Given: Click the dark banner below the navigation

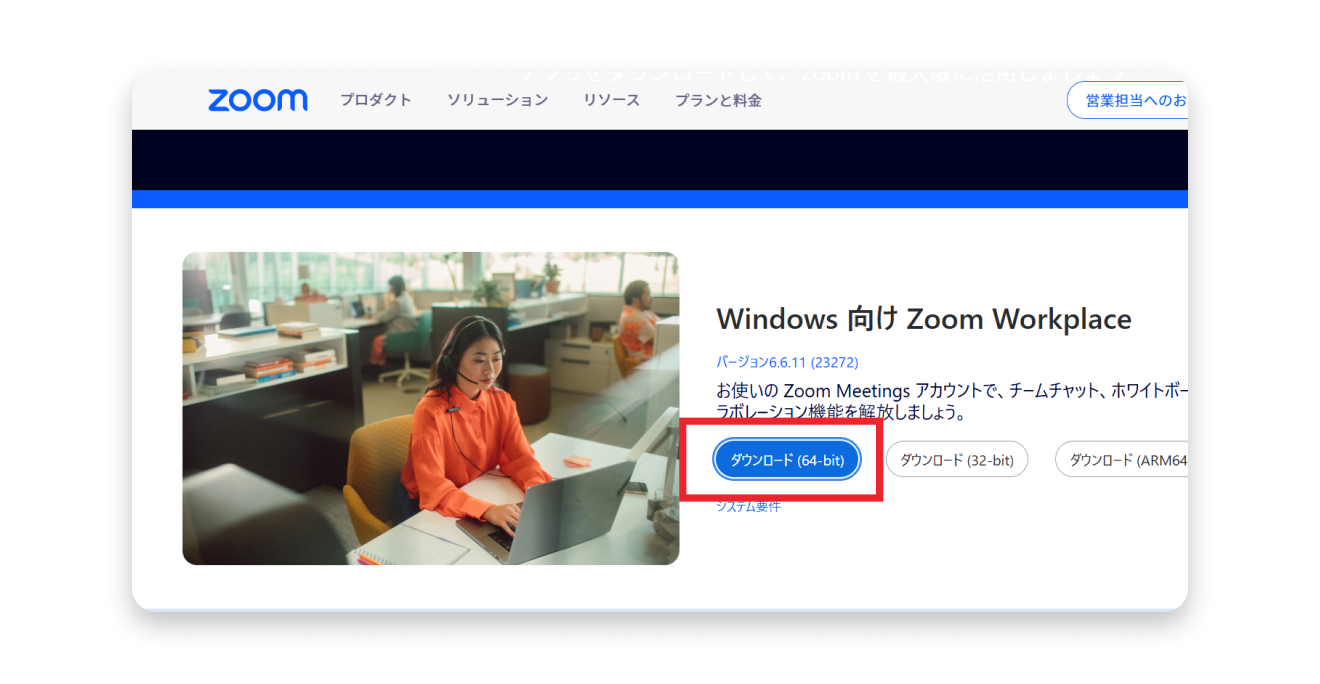Looking at the screenshot, I should (x=659, y=159).
